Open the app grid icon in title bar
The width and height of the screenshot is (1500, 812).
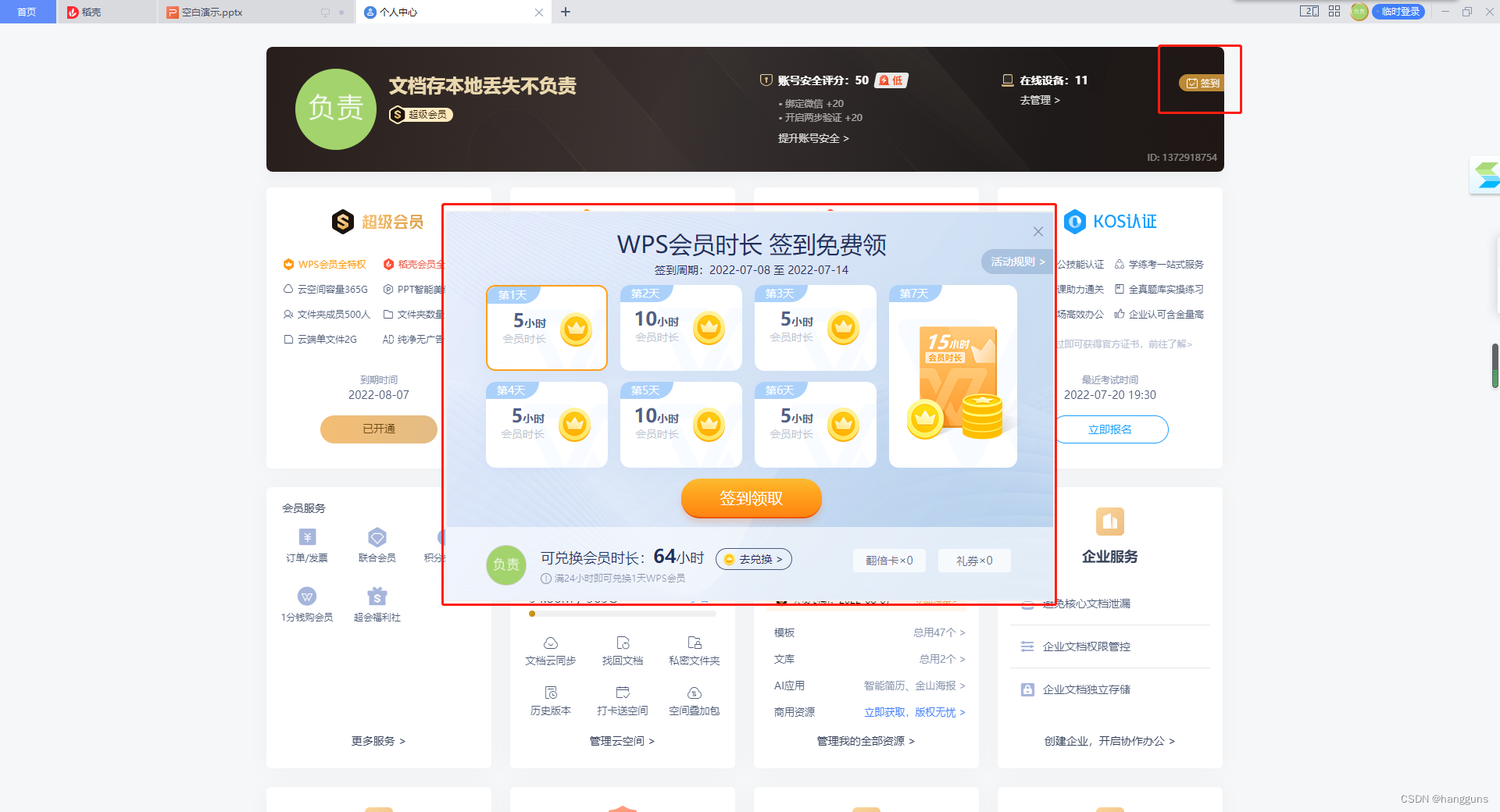pos(1334,11)
